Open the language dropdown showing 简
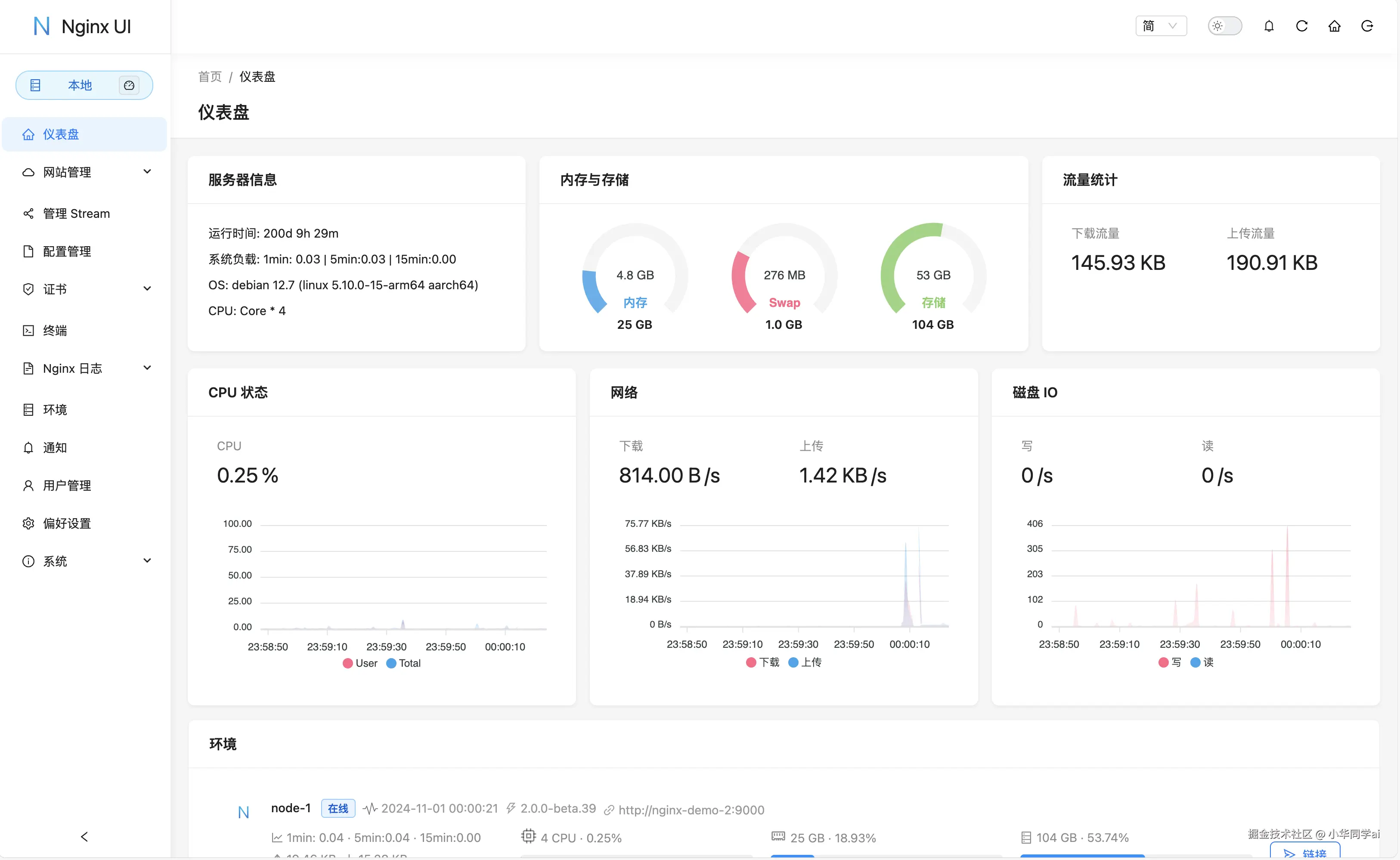1400x860 pixels. click(1161, 26)
